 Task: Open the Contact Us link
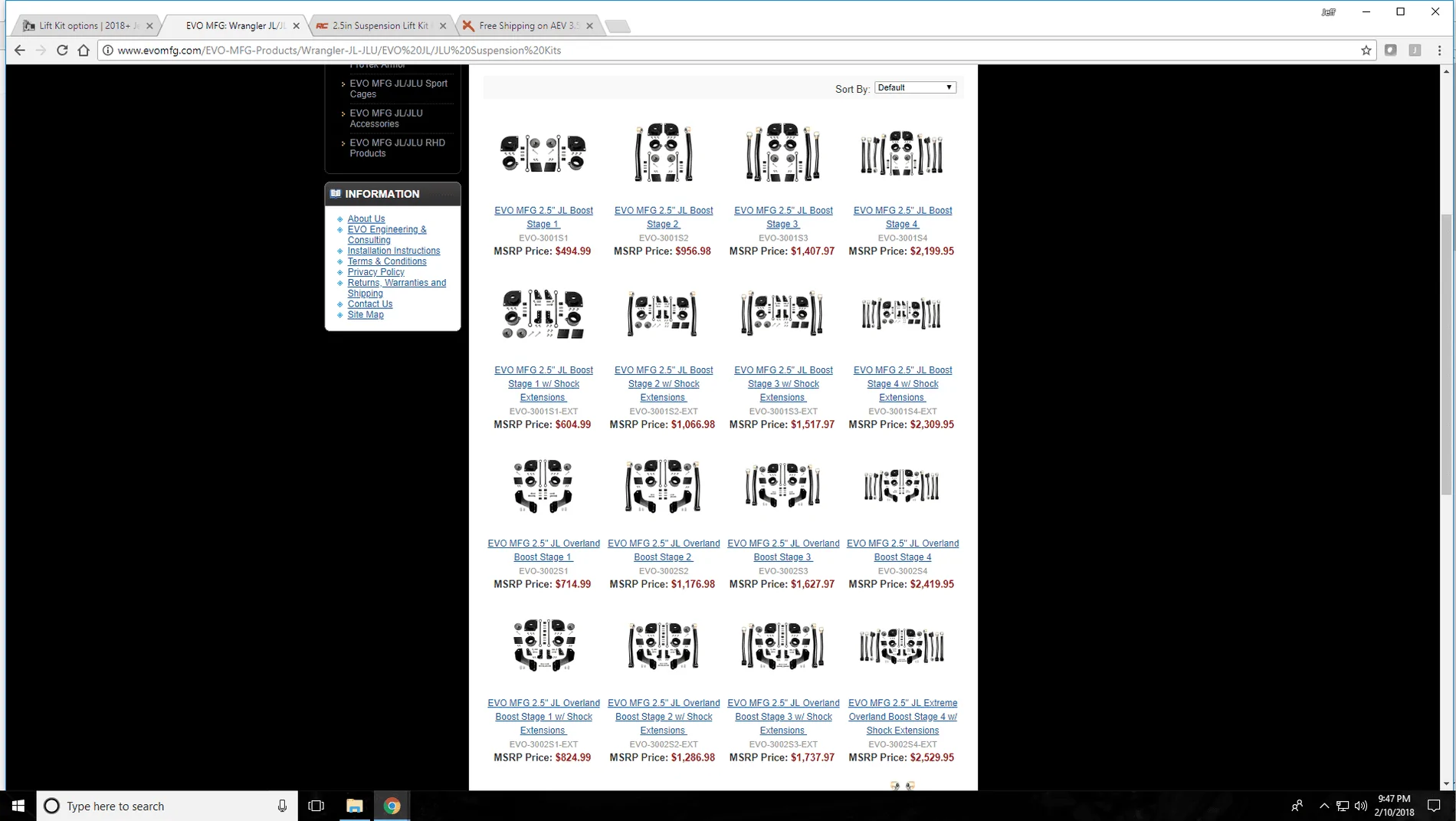point(370,304)
